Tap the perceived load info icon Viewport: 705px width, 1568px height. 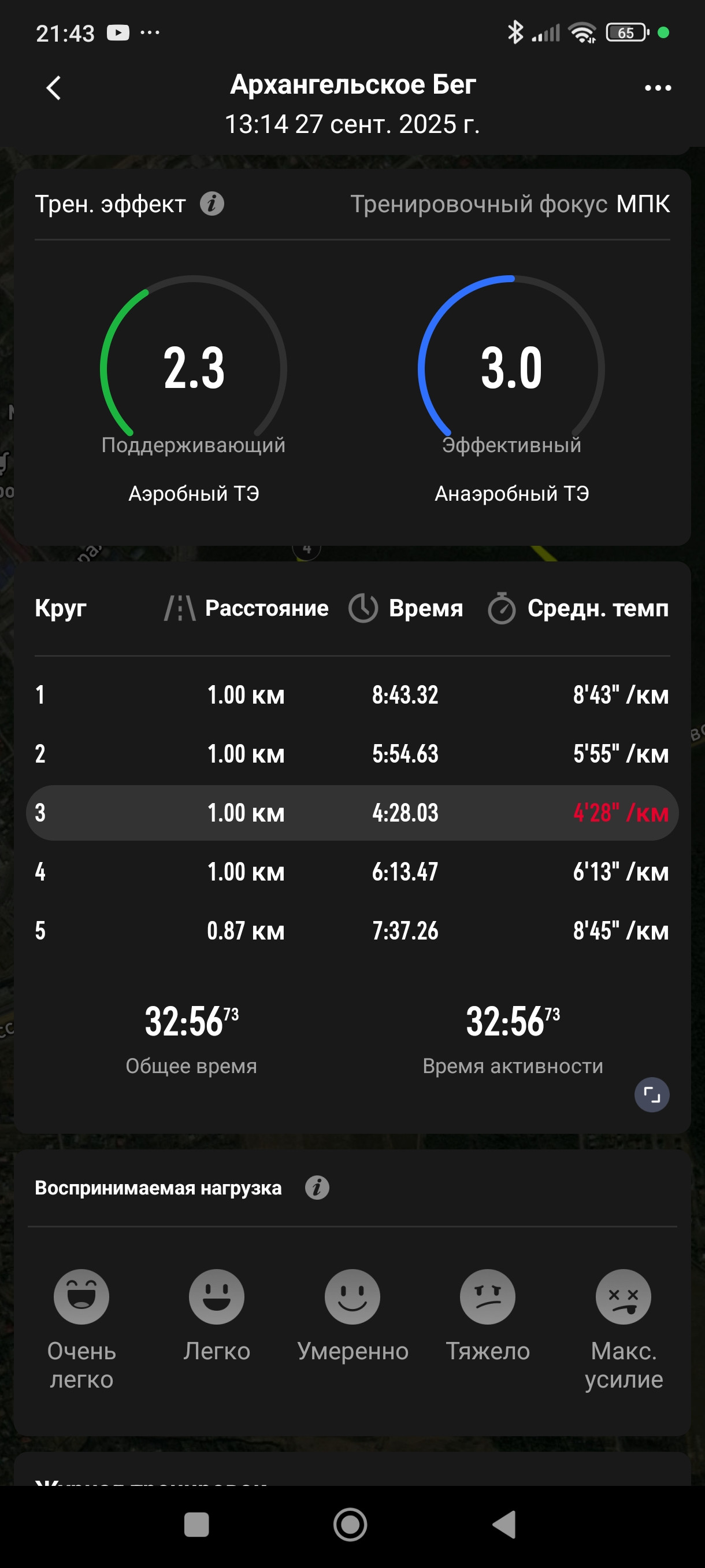[x=317, y=1187]
